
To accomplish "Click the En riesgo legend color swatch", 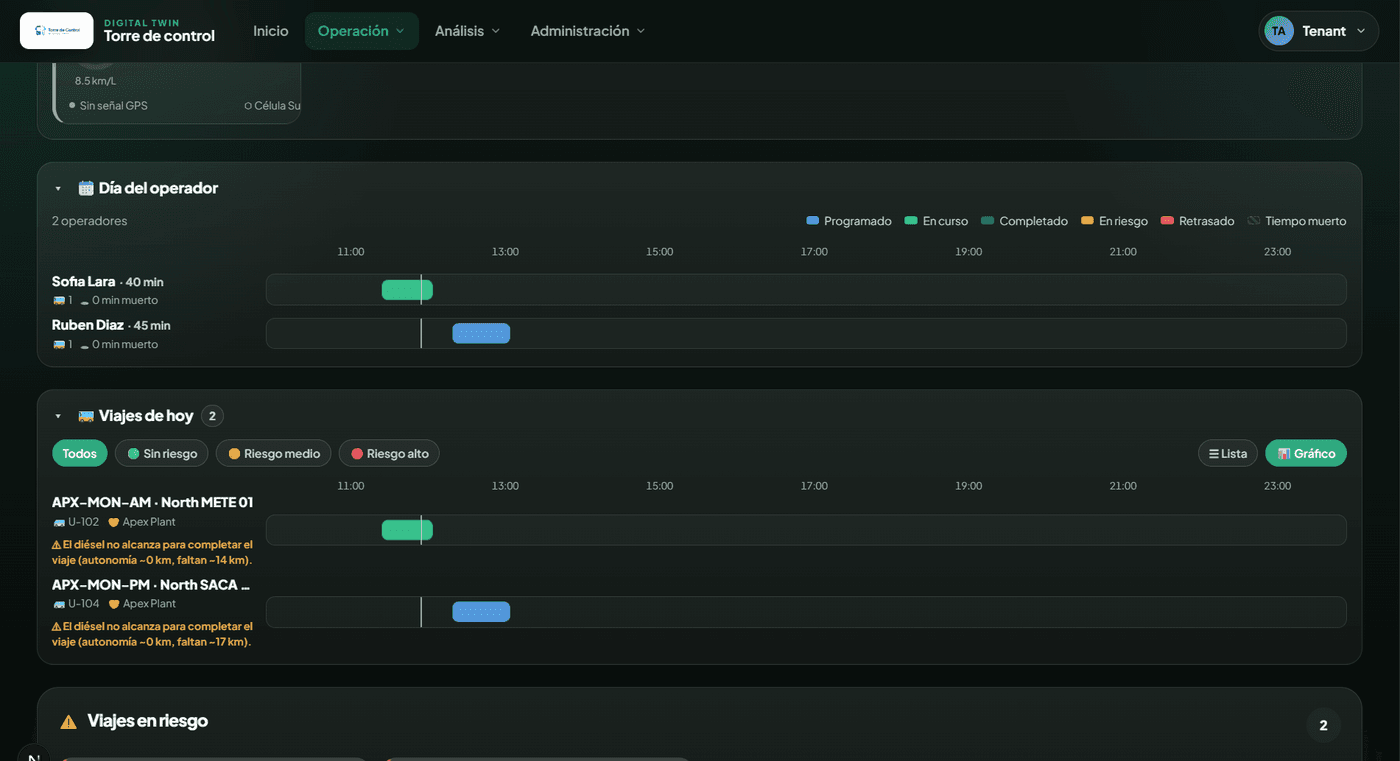I will point(1088,221).
